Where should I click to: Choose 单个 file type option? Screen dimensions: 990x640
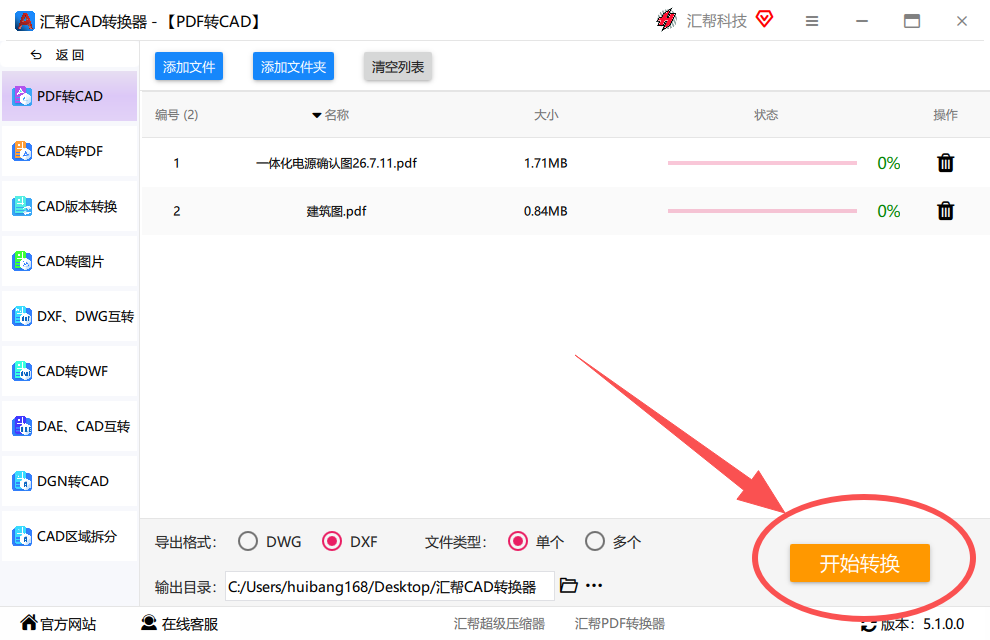click(518, 542)
